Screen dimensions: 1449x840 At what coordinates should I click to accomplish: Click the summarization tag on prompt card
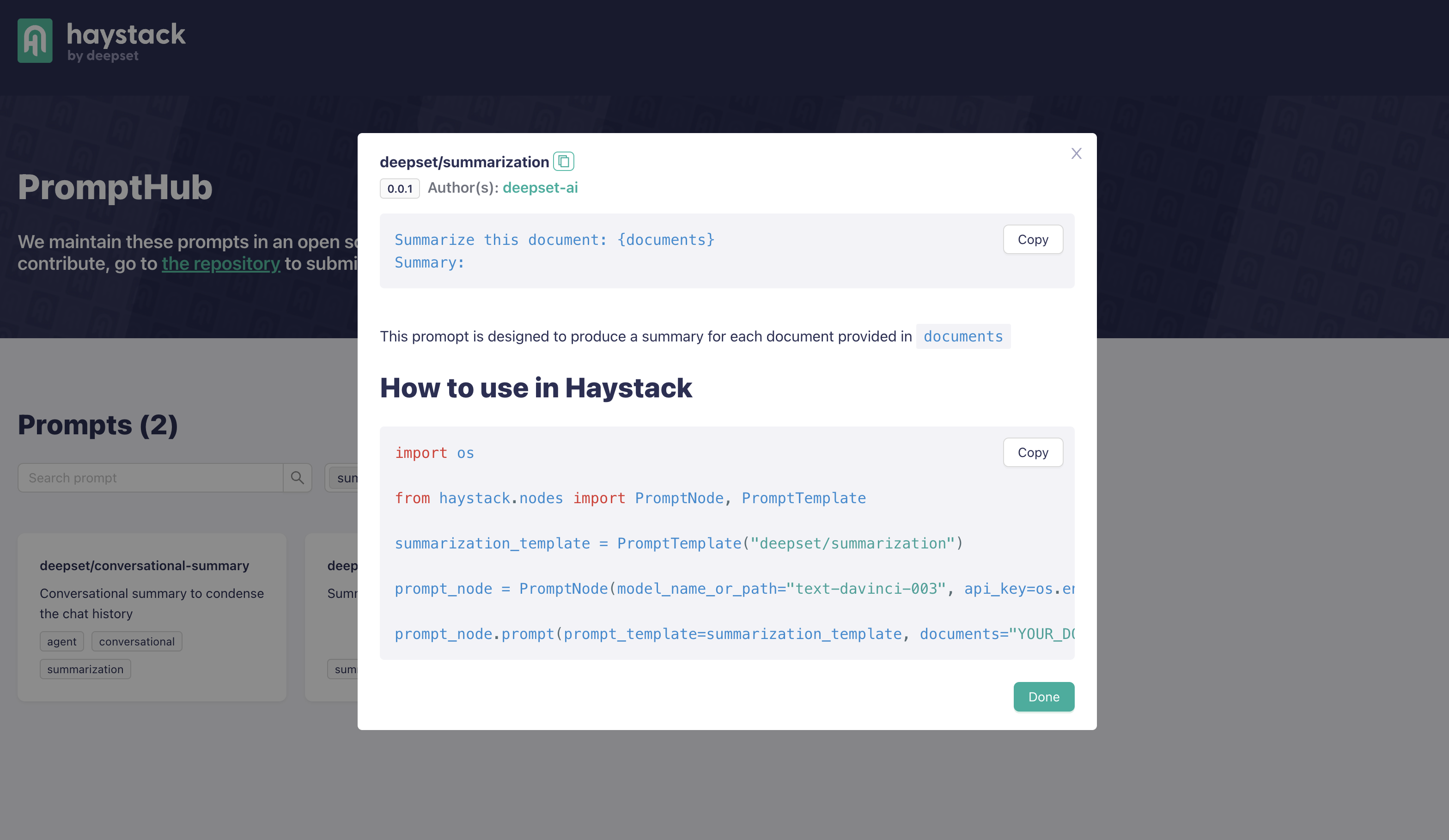coord(85,668)
